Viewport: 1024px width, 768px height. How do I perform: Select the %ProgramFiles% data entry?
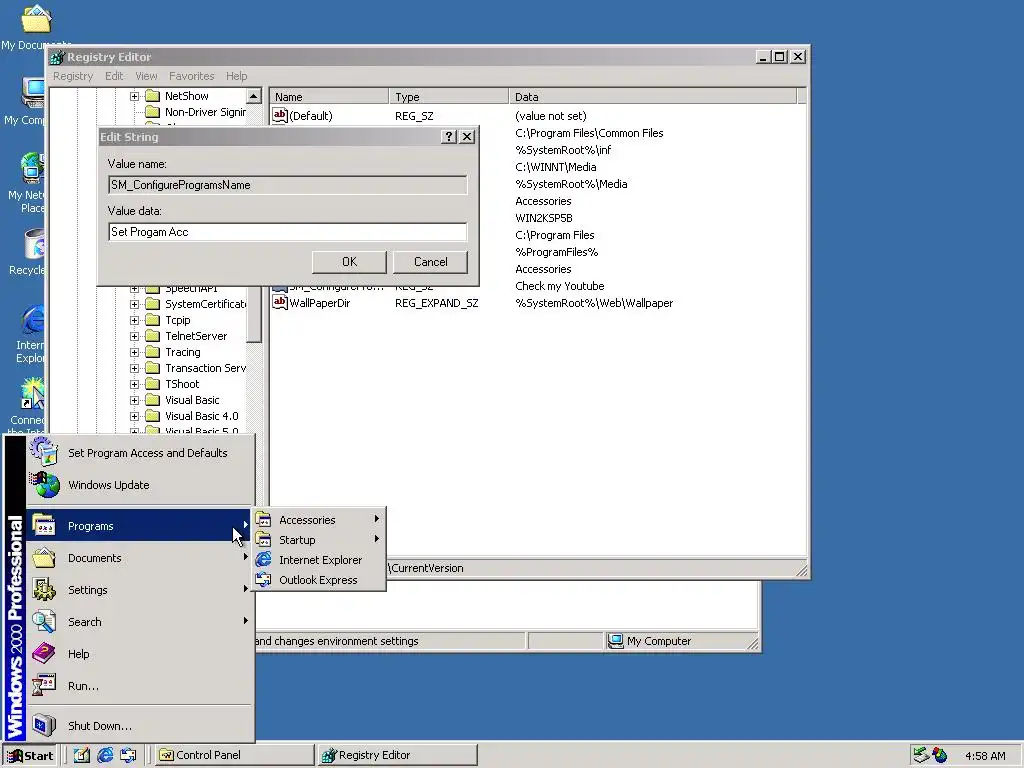tap(556, 252)
